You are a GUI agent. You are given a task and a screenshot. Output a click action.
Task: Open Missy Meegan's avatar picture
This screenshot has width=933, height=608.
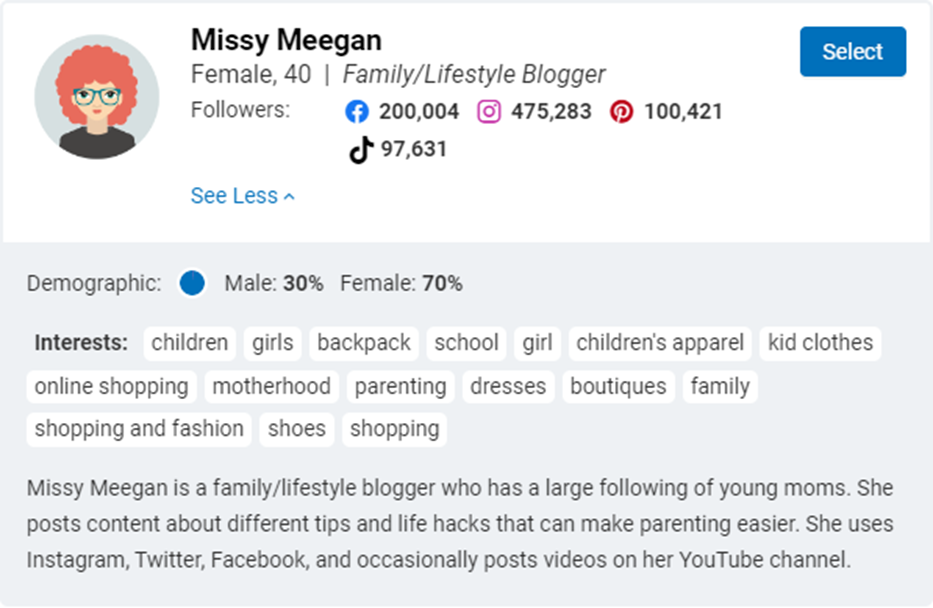pyautogui.click(x=97, y=96)
